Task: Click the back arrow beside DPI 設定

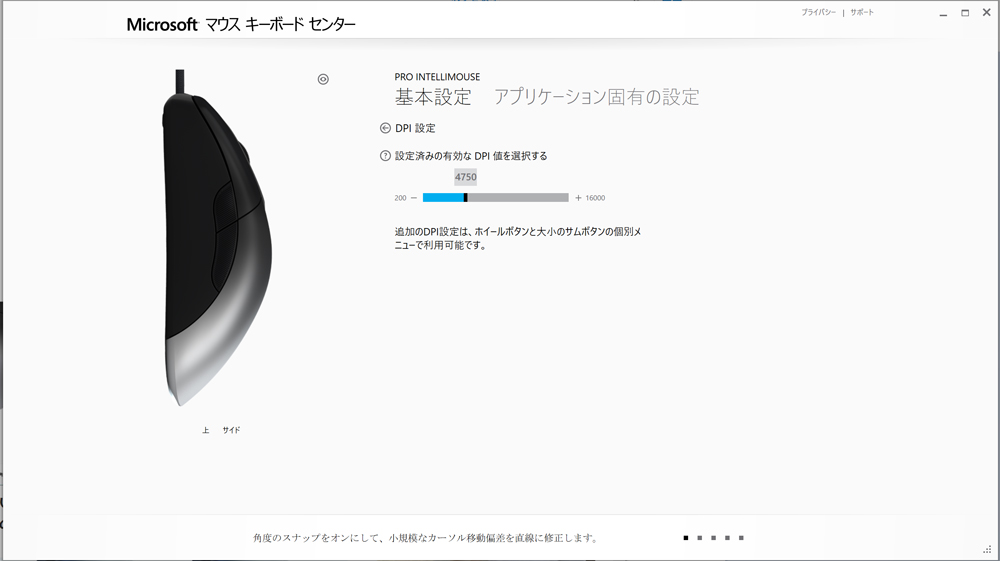Action: pyautogui.click(x=385, y=128)
